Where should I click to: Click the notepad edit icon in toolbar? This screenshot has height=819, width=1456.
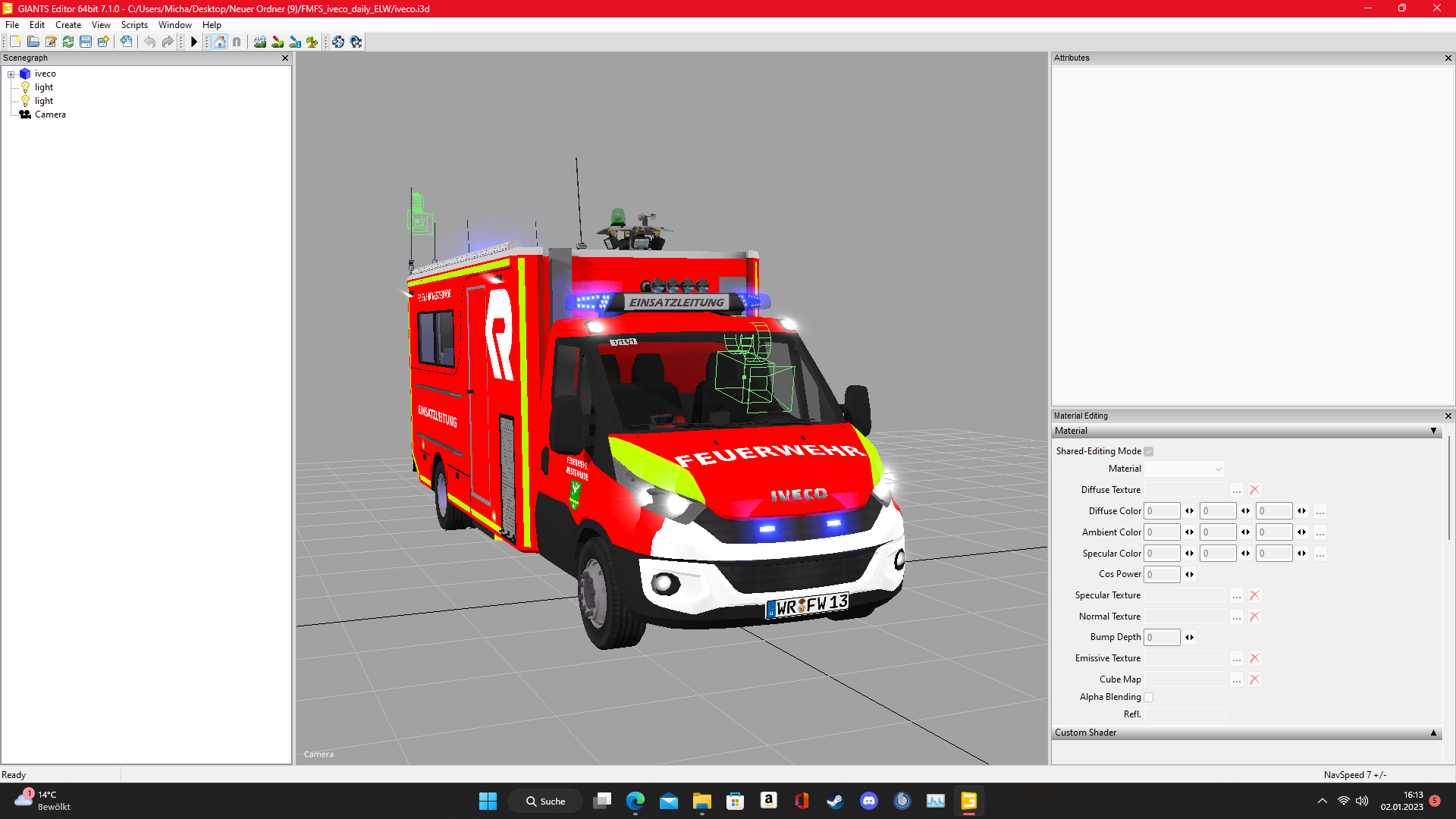pos(51,42)
